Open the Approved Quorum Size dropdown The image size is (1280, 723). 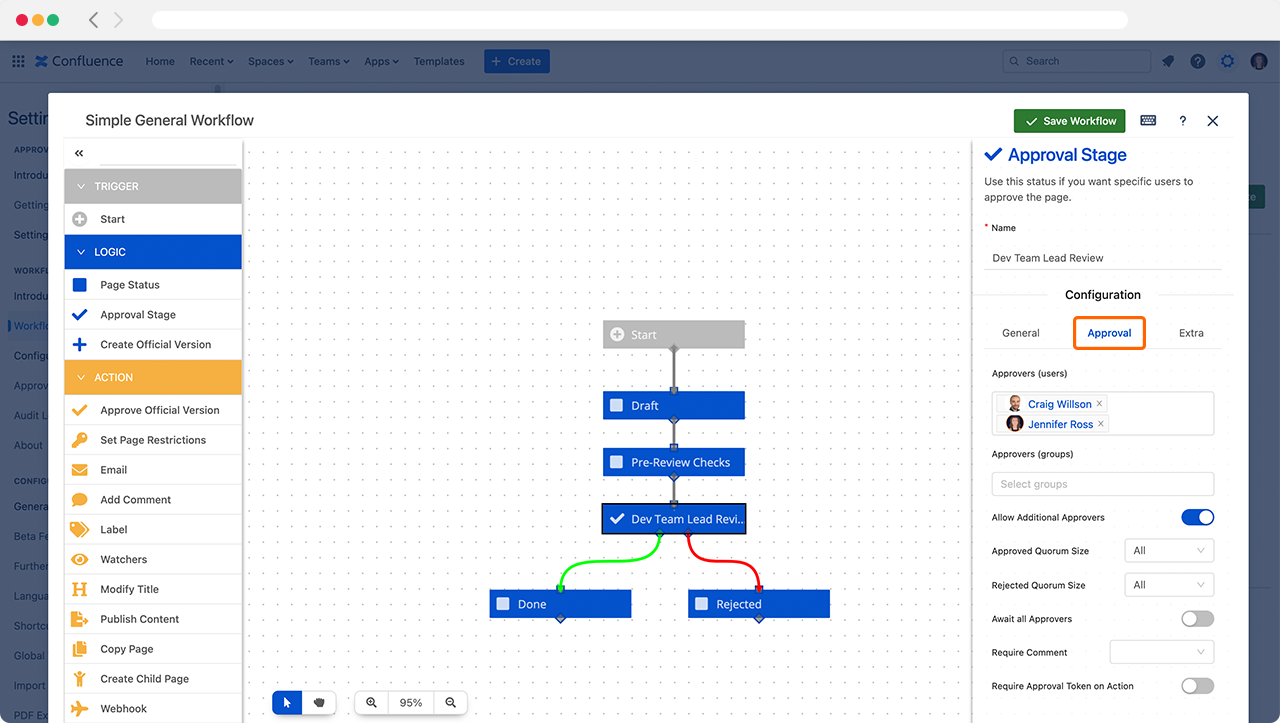1168,551
